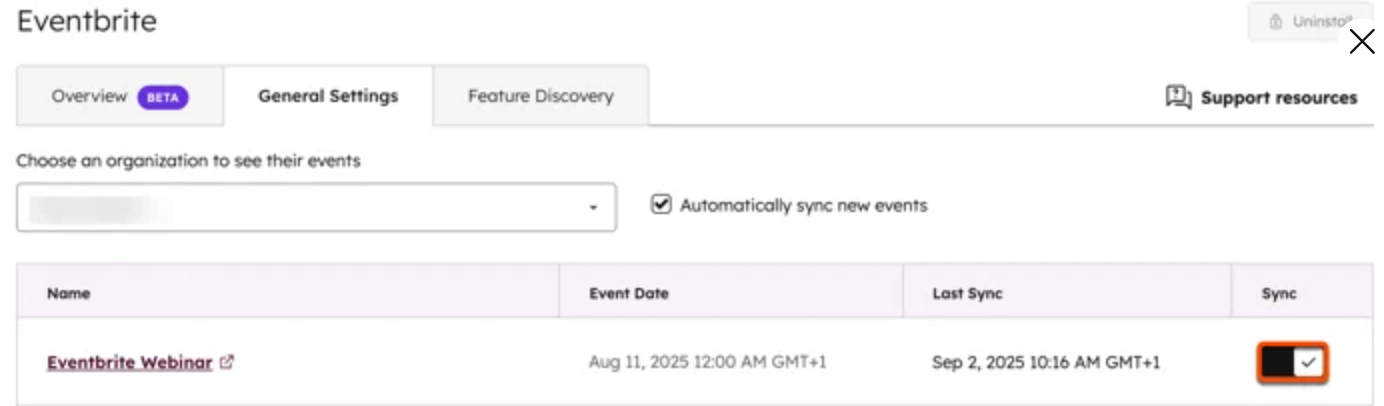The height and width of the screenshot is (406, 1384).
Task: Uncheck Automatically sync new events checkbox
Action: (660, 204)
